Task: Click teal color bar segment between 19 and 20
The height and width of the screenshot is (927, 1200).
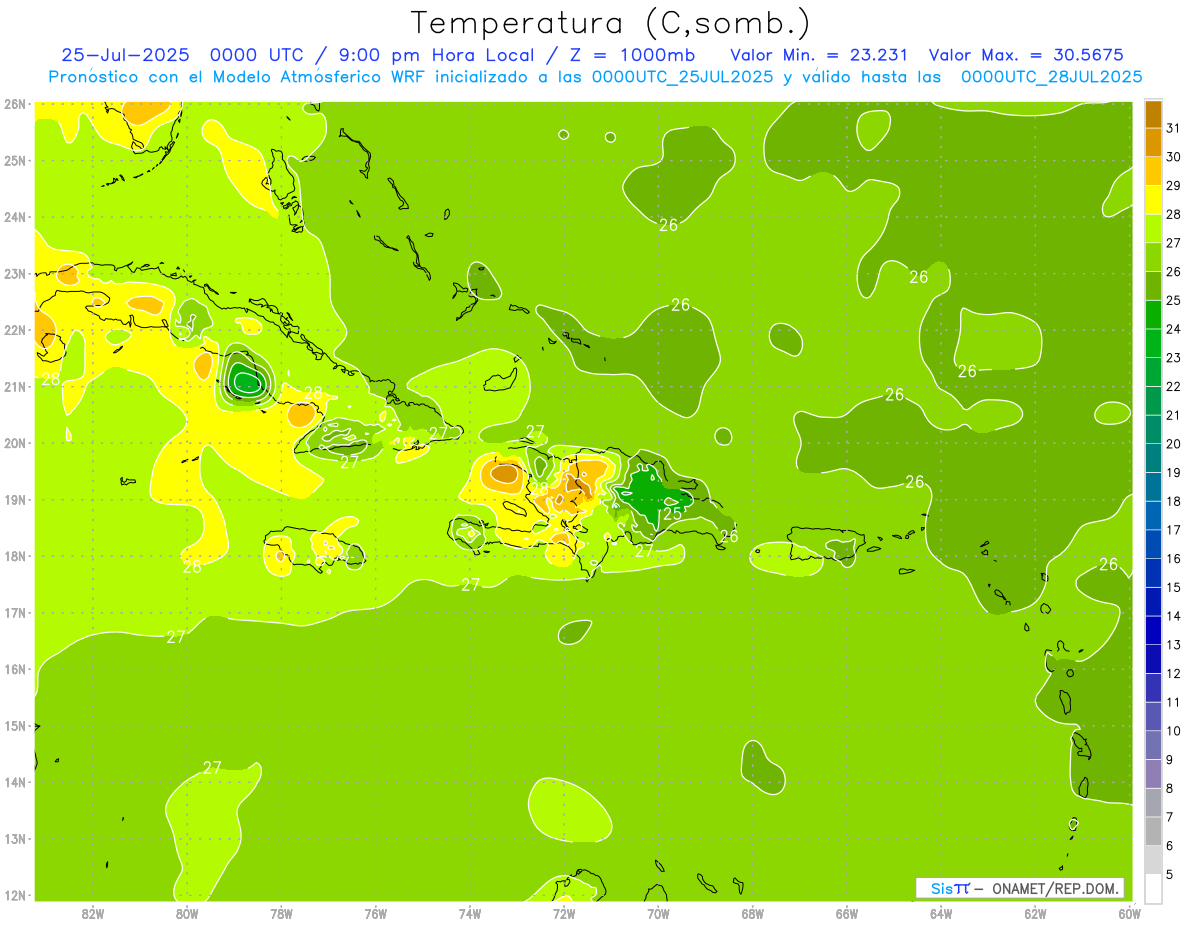Action: 1153,458
